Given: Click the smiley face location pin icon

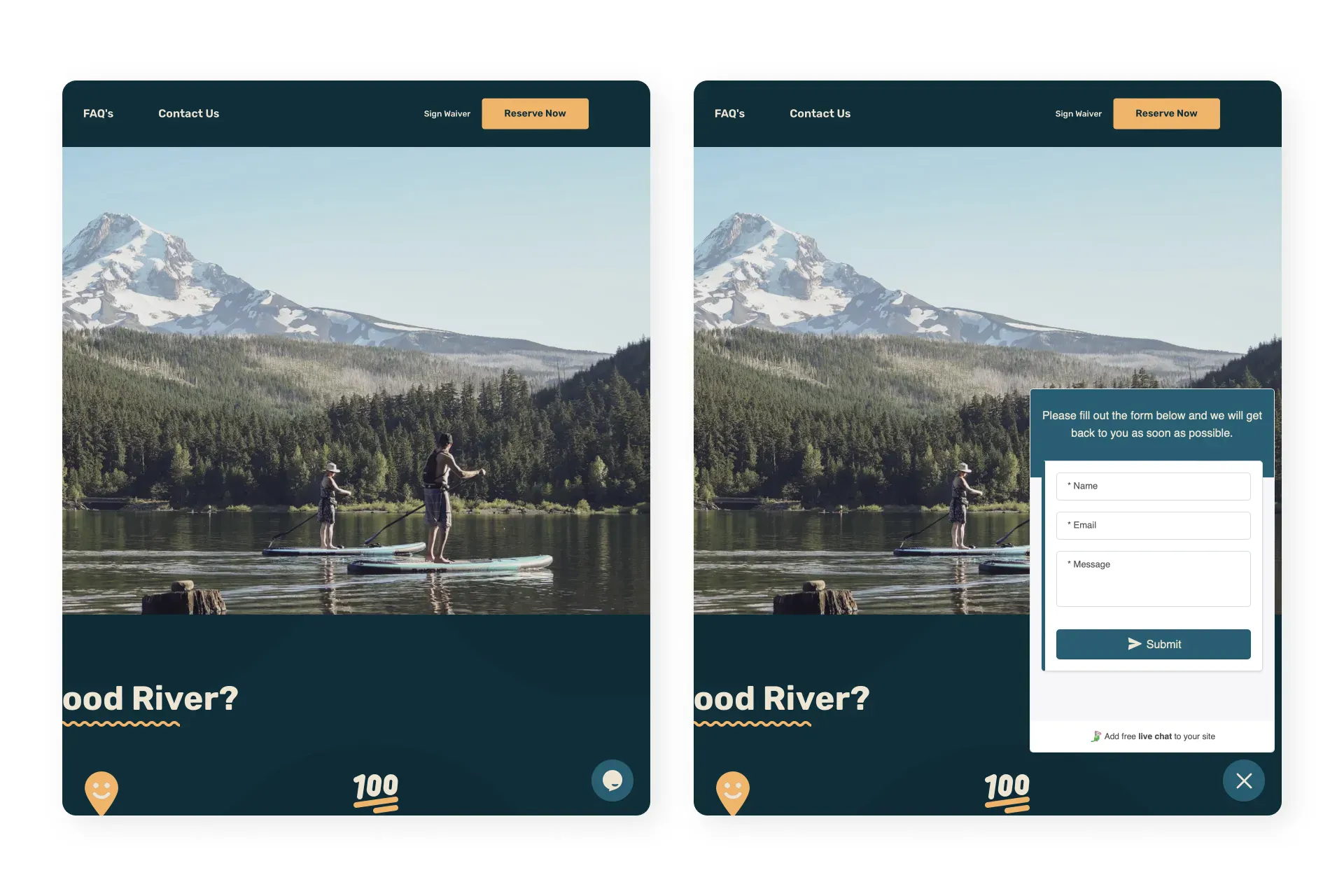Looking at the screenshot, I should click(x=100, y=790).
